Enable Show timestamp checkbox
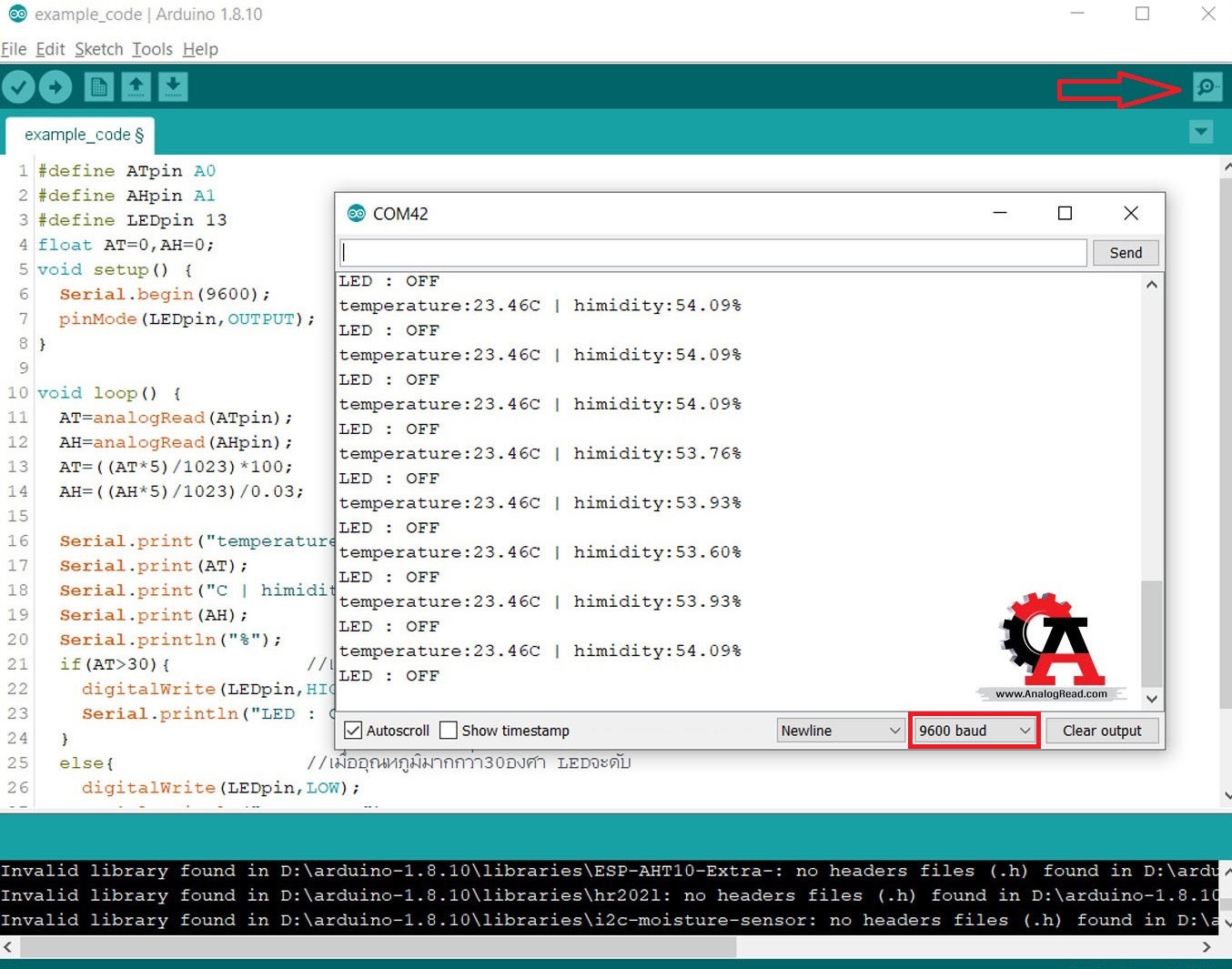 point(448,731)
